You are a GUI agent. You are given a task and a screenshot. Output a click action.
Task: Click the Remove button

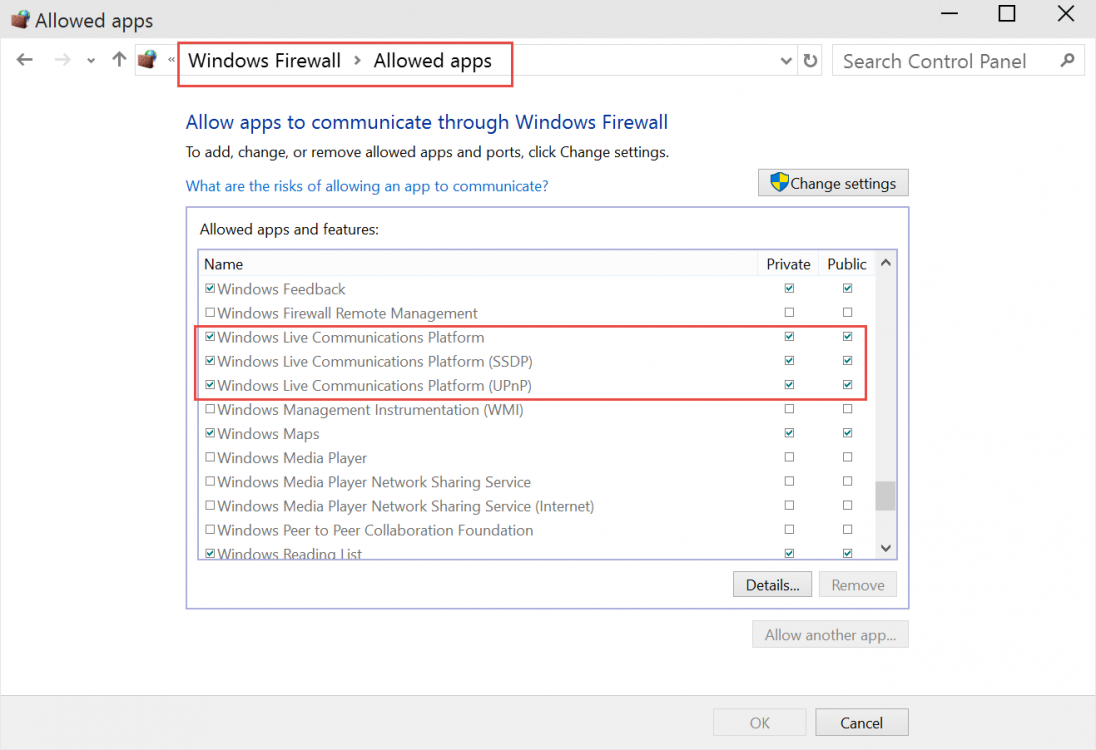(x=858, y=584)
